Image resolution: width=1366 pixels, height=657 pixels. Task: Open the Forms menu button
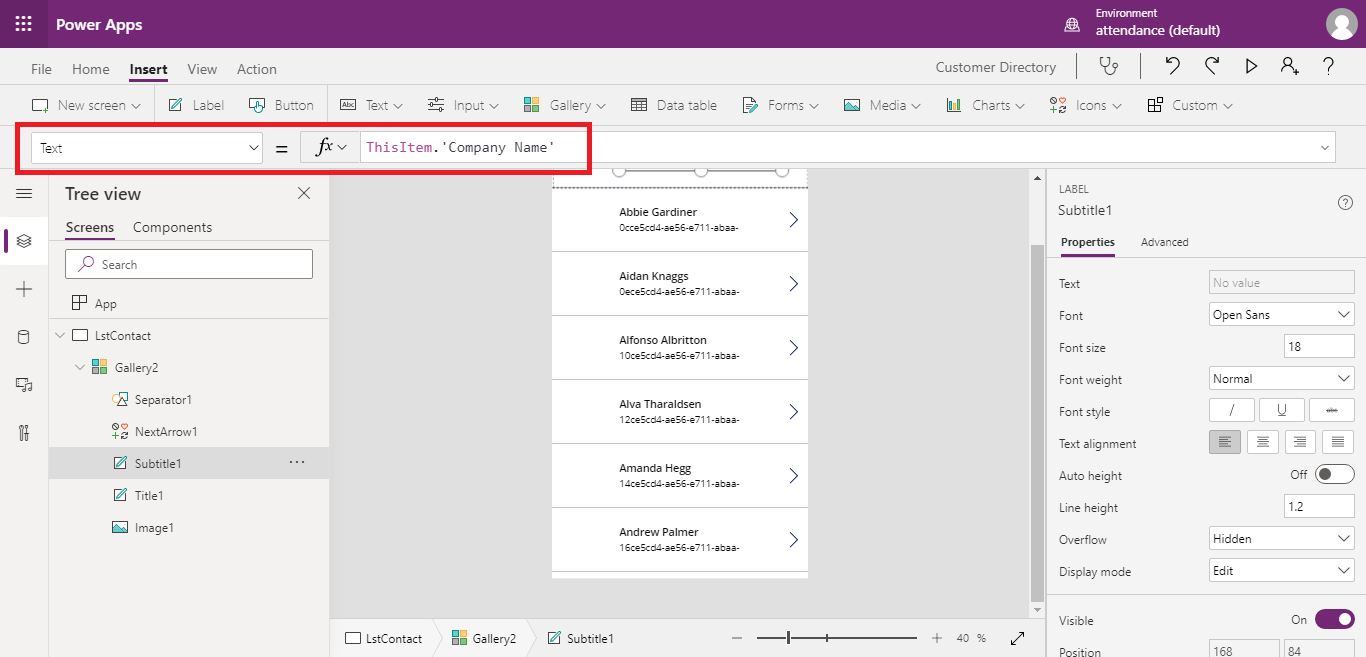point(780,105)
